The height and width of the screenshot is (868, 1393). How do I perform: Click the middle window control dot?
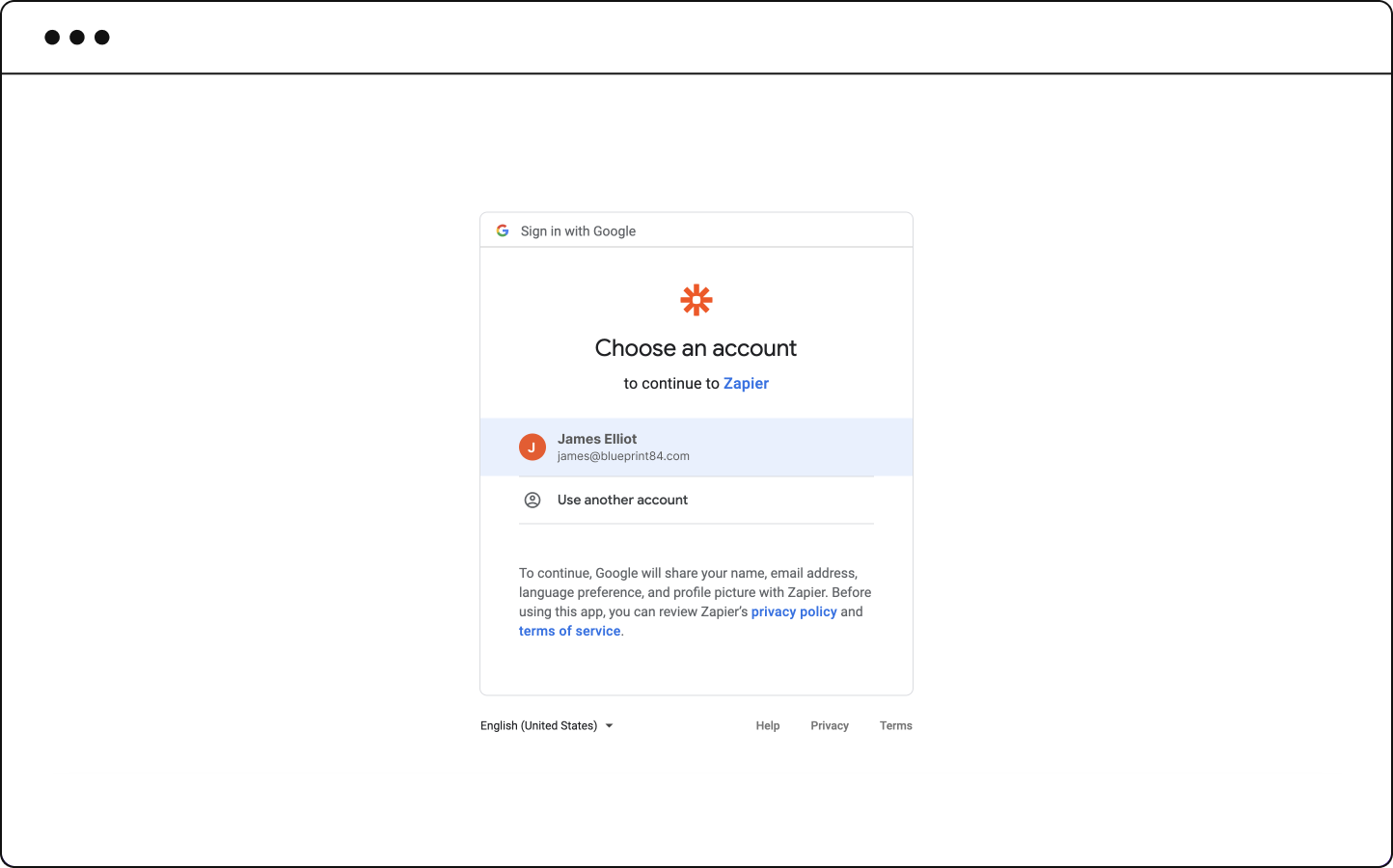(77, 38)
